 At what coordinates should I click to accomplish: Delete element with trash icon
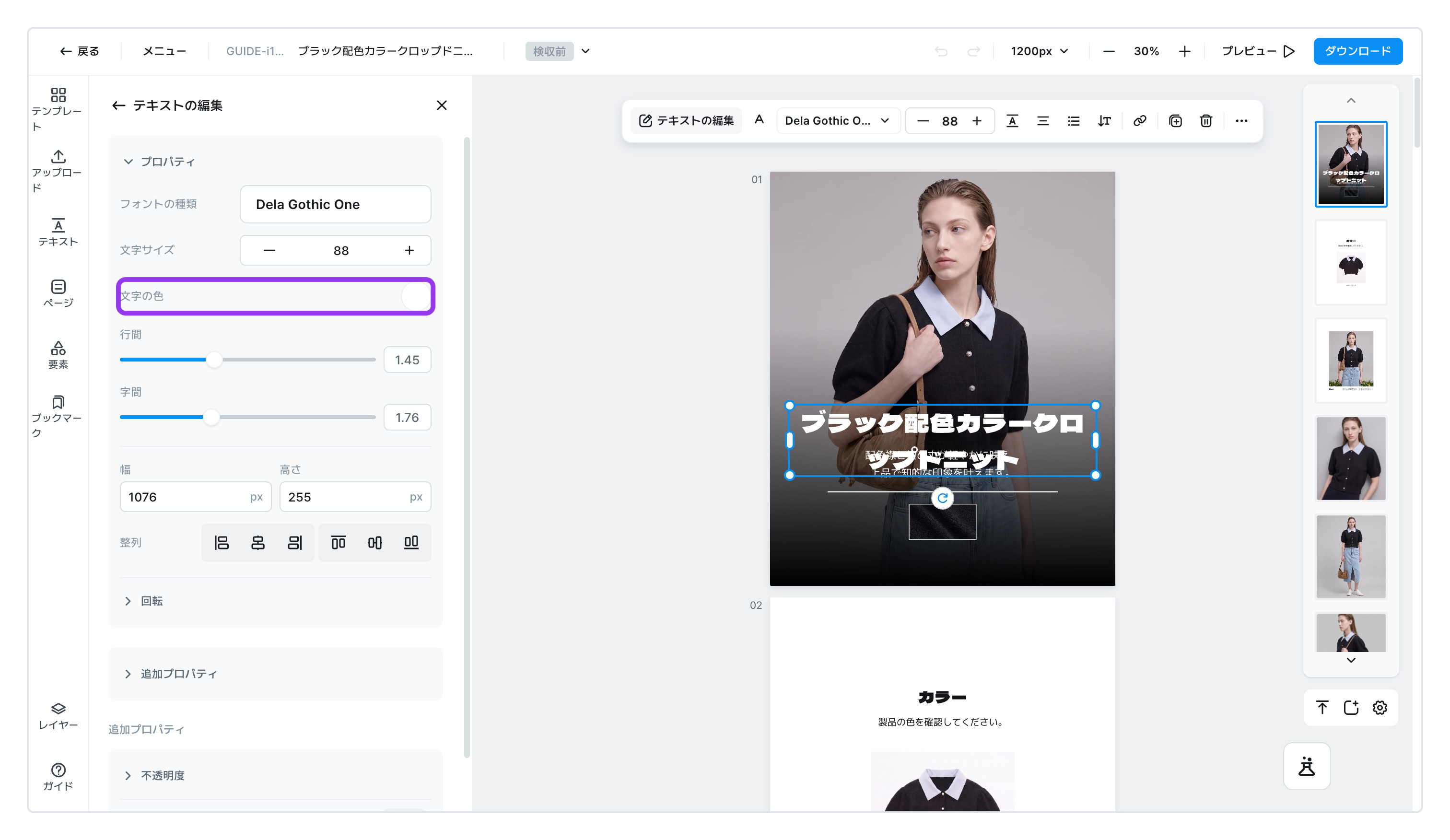1205,121
